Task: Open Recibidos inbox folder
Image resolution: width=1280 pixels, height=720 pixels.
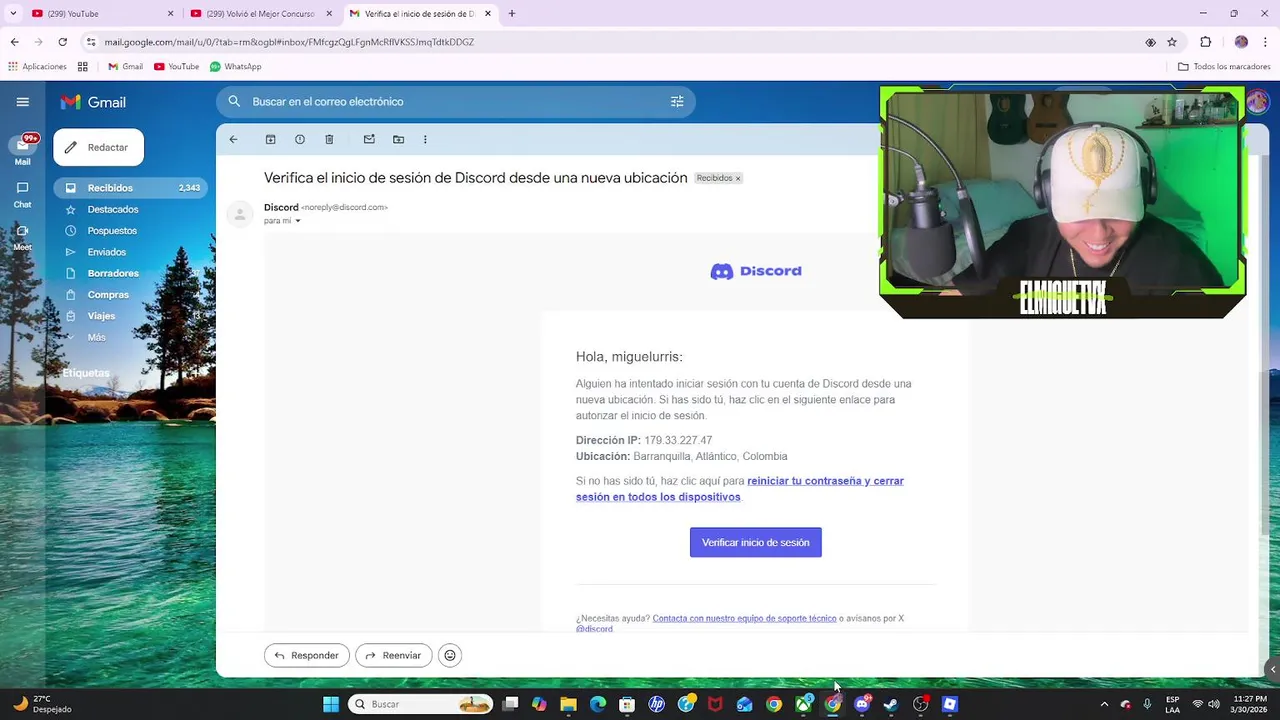Action: 130,188
